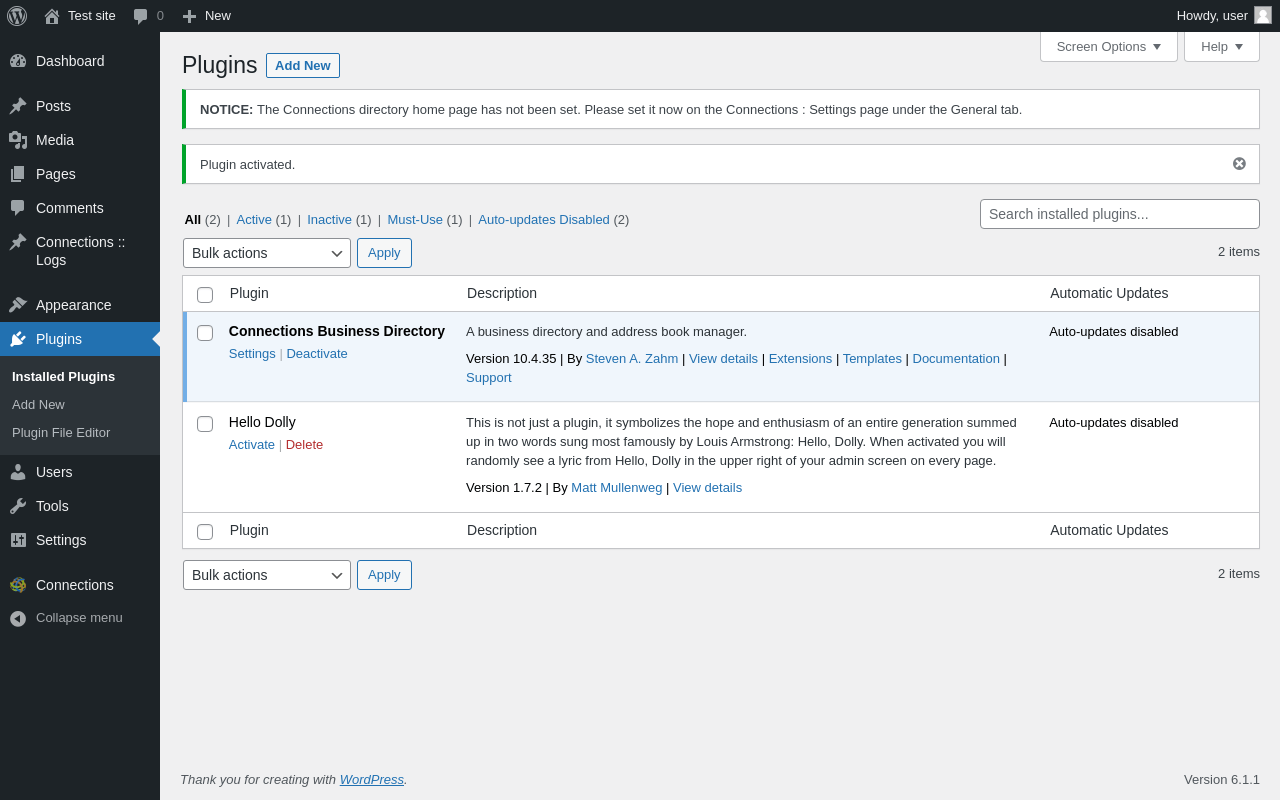Viewport: 1280px width, 800px height.
Task: Click the Tools wrench icon
Action: point(18,506)
